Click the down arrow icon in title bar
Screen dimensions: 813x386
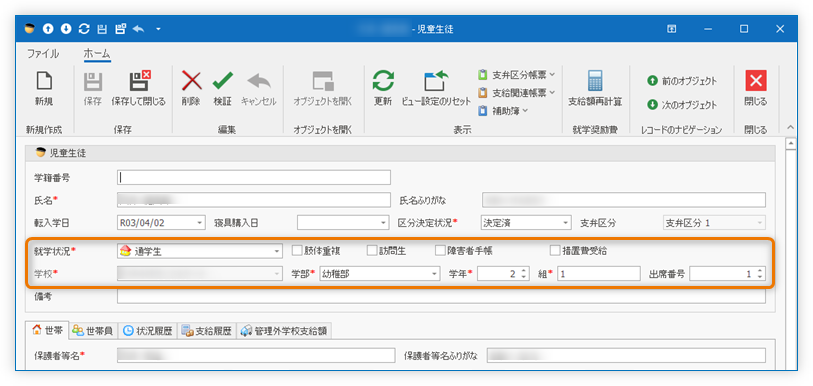[x=66, y=29]
